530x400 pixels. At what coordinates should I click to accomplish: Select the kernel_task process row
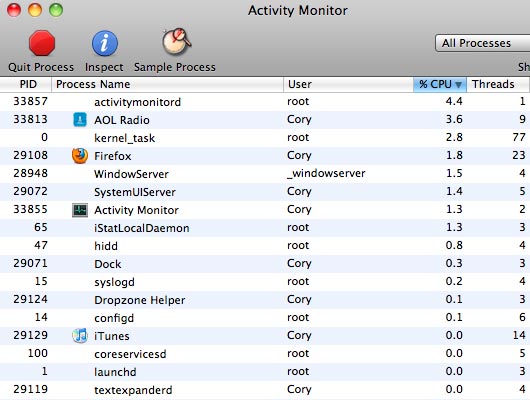click(x=265, y=138)
